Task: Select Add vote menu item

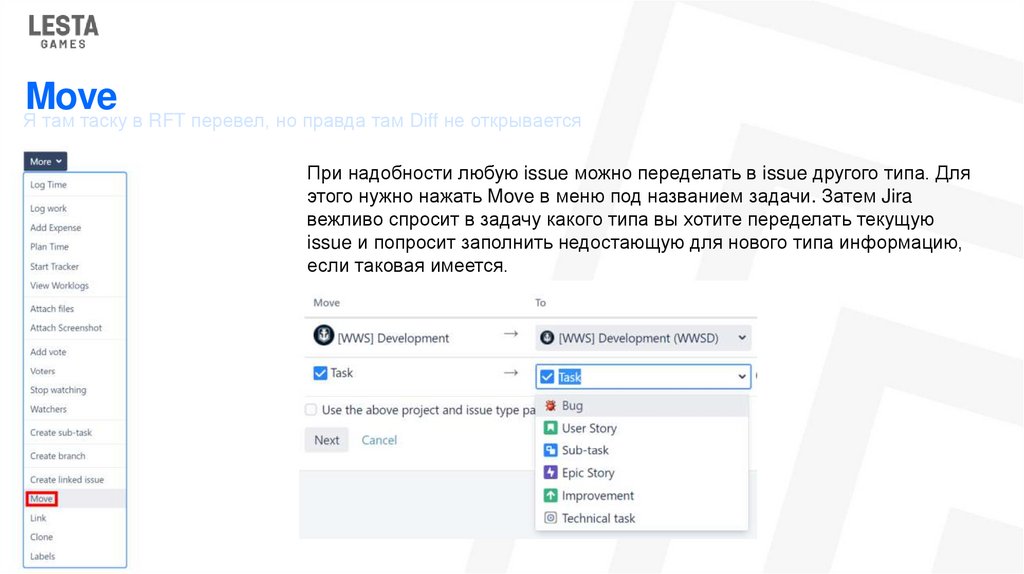Action: tap(74, 351)
